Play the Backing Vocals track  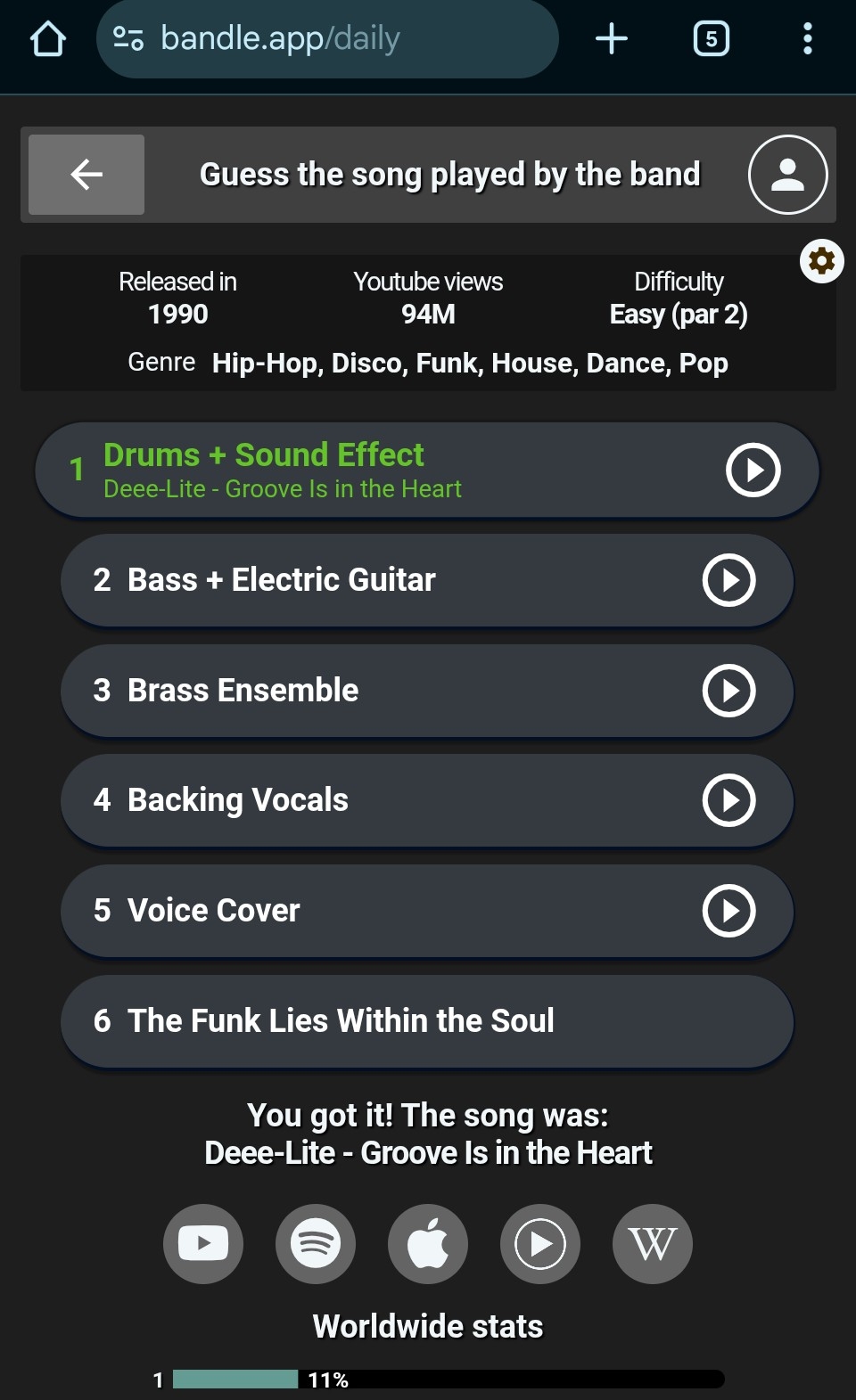(728, 800)
